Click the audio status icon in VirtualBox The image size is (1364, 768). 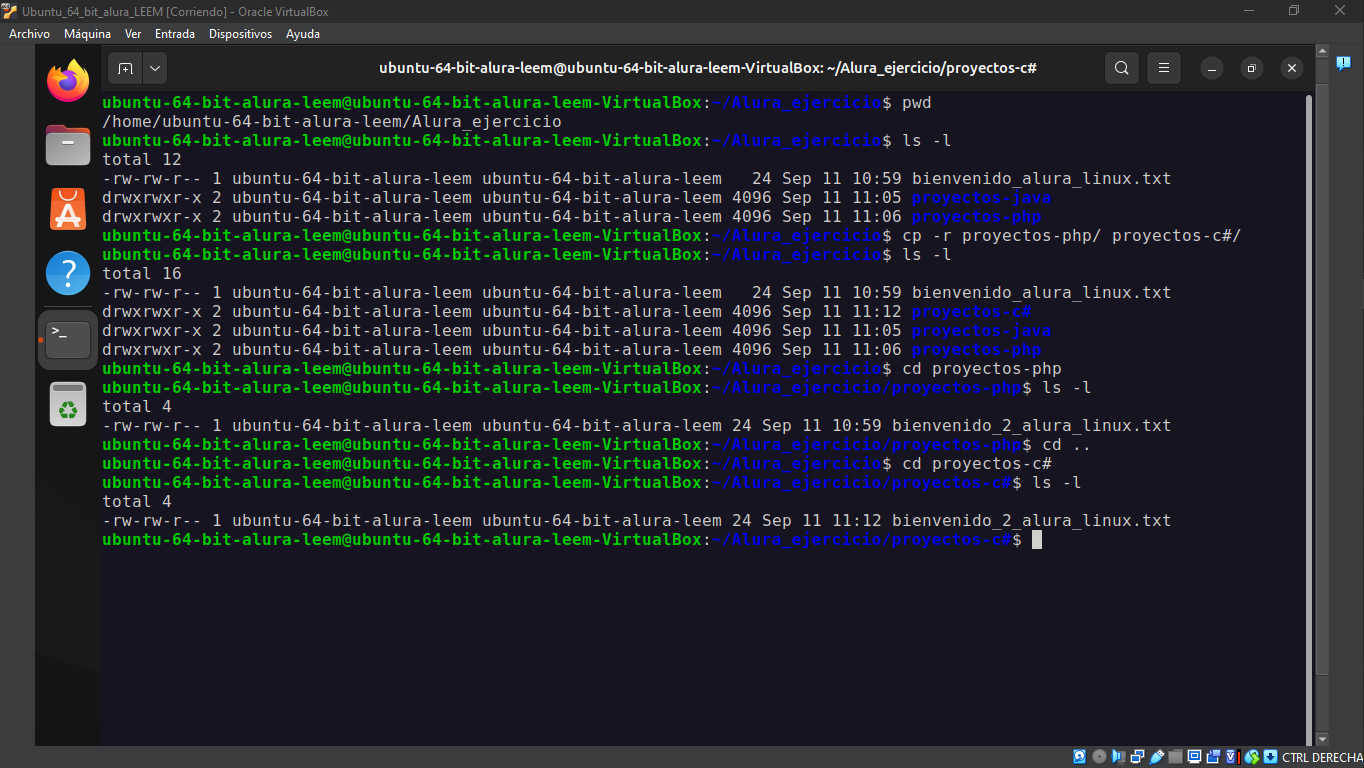tap(1118, 757)
